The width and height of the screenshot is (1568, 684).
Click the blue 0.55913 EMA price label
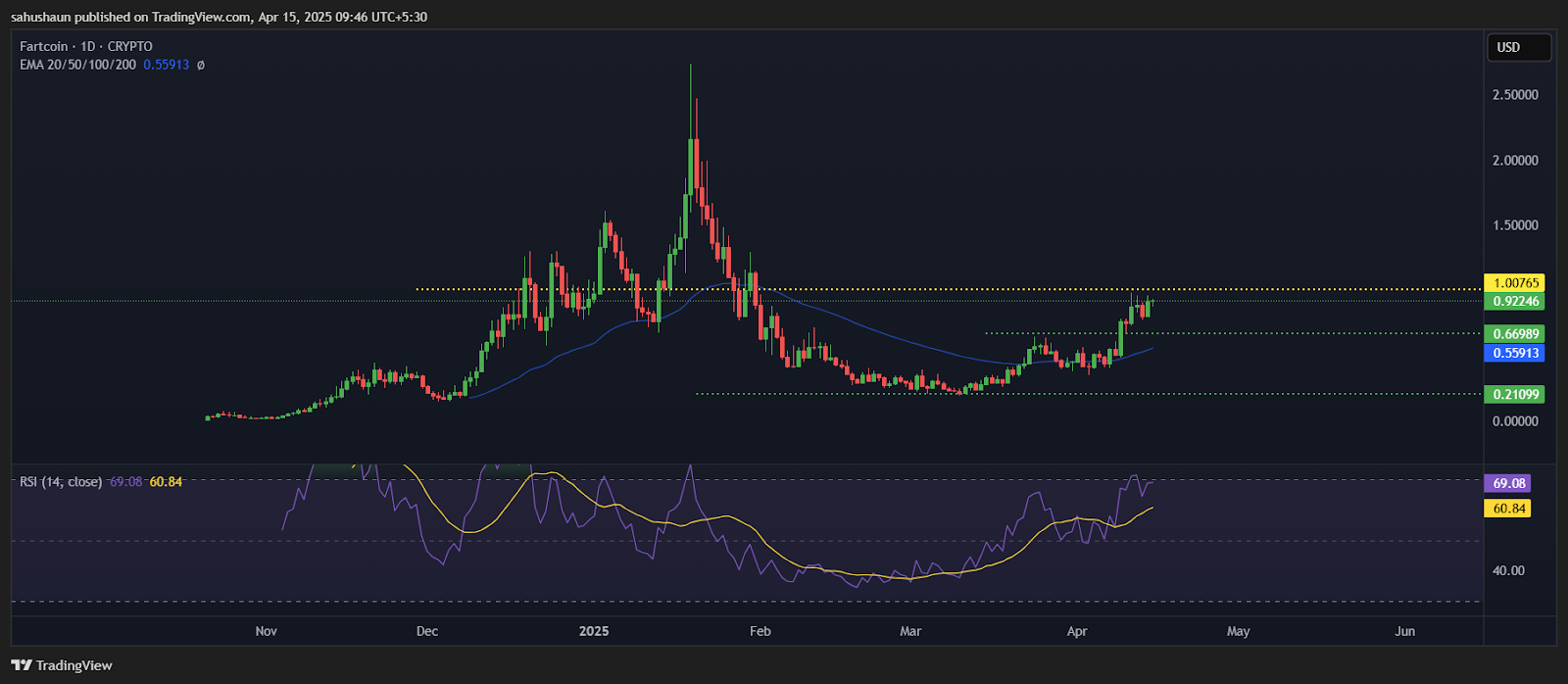(1515, 353)
